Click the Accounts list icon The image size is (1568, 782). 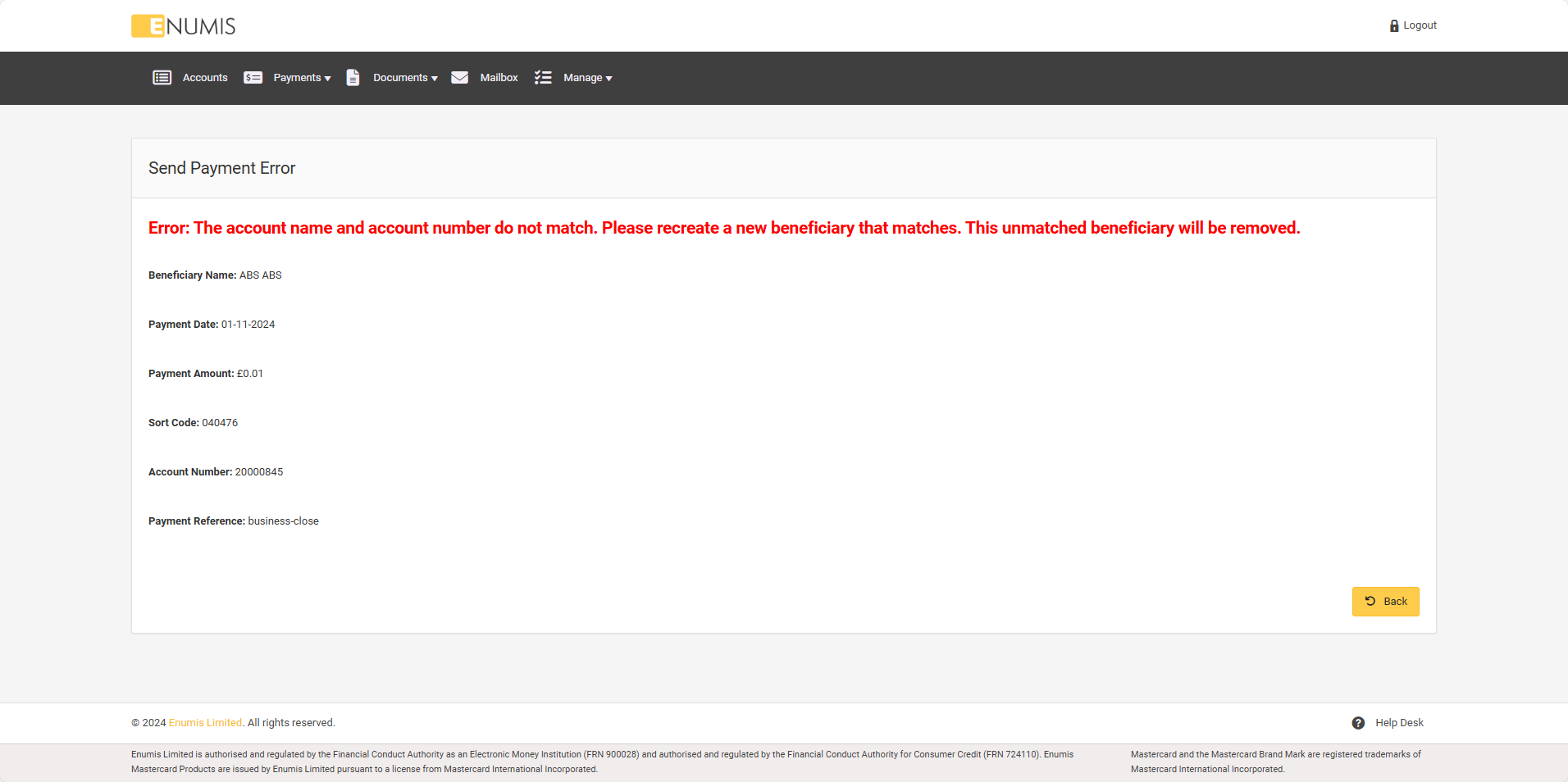[162, 78]
